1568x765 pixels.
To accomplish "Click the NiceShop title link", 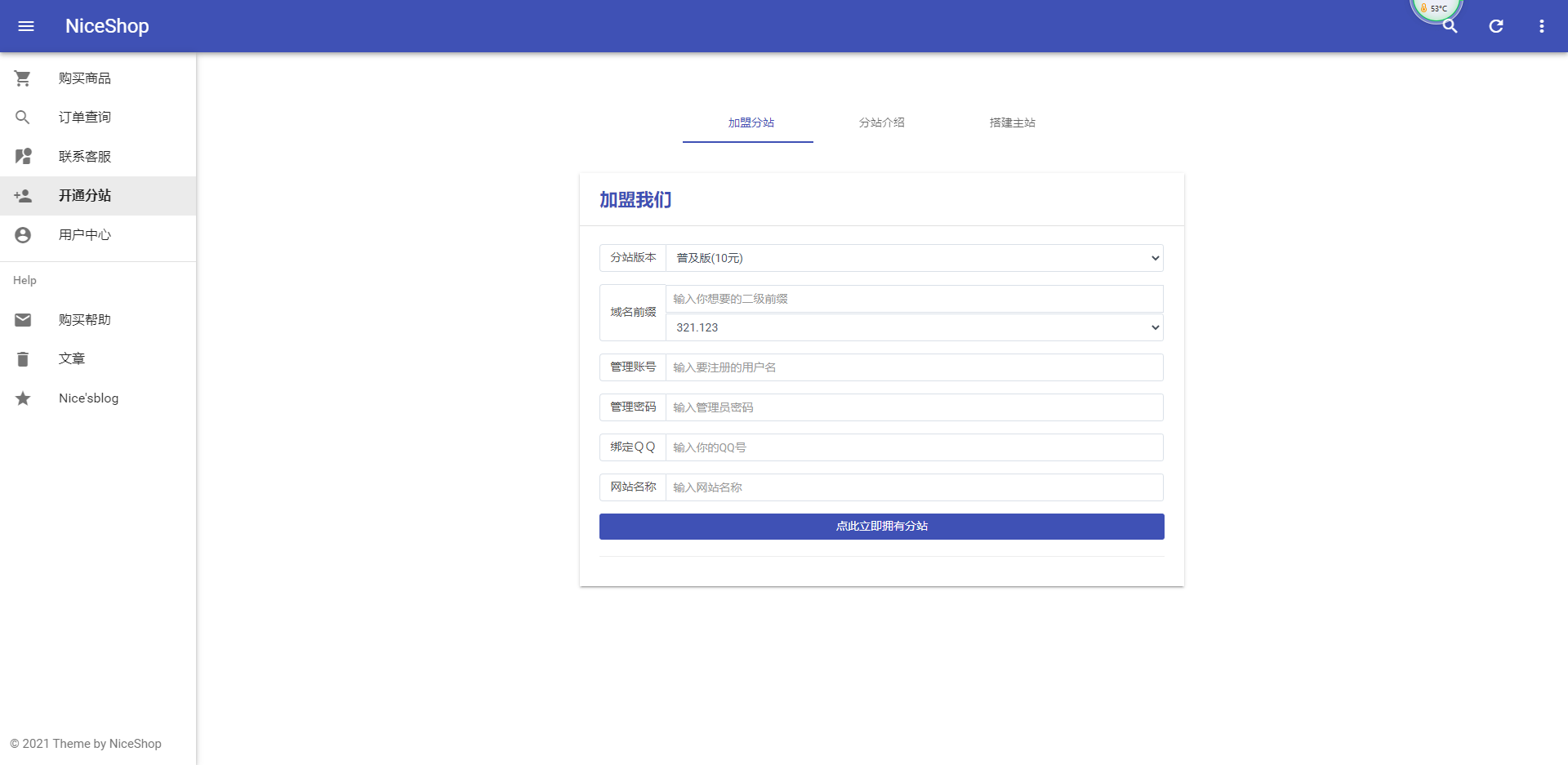I will (x=107, y=25).
